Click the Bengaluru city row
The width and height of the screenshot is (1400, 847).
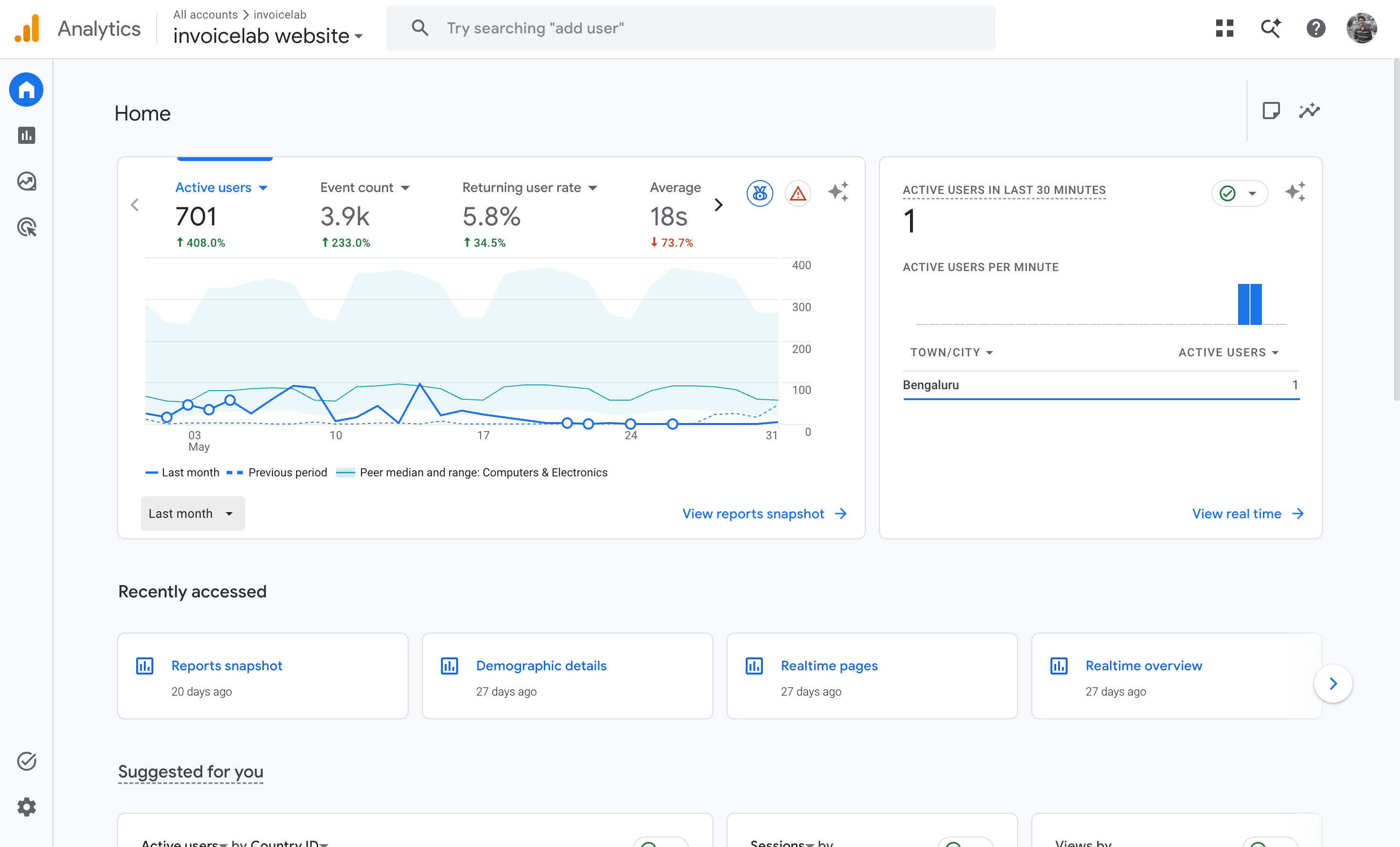click(1101, 385)
